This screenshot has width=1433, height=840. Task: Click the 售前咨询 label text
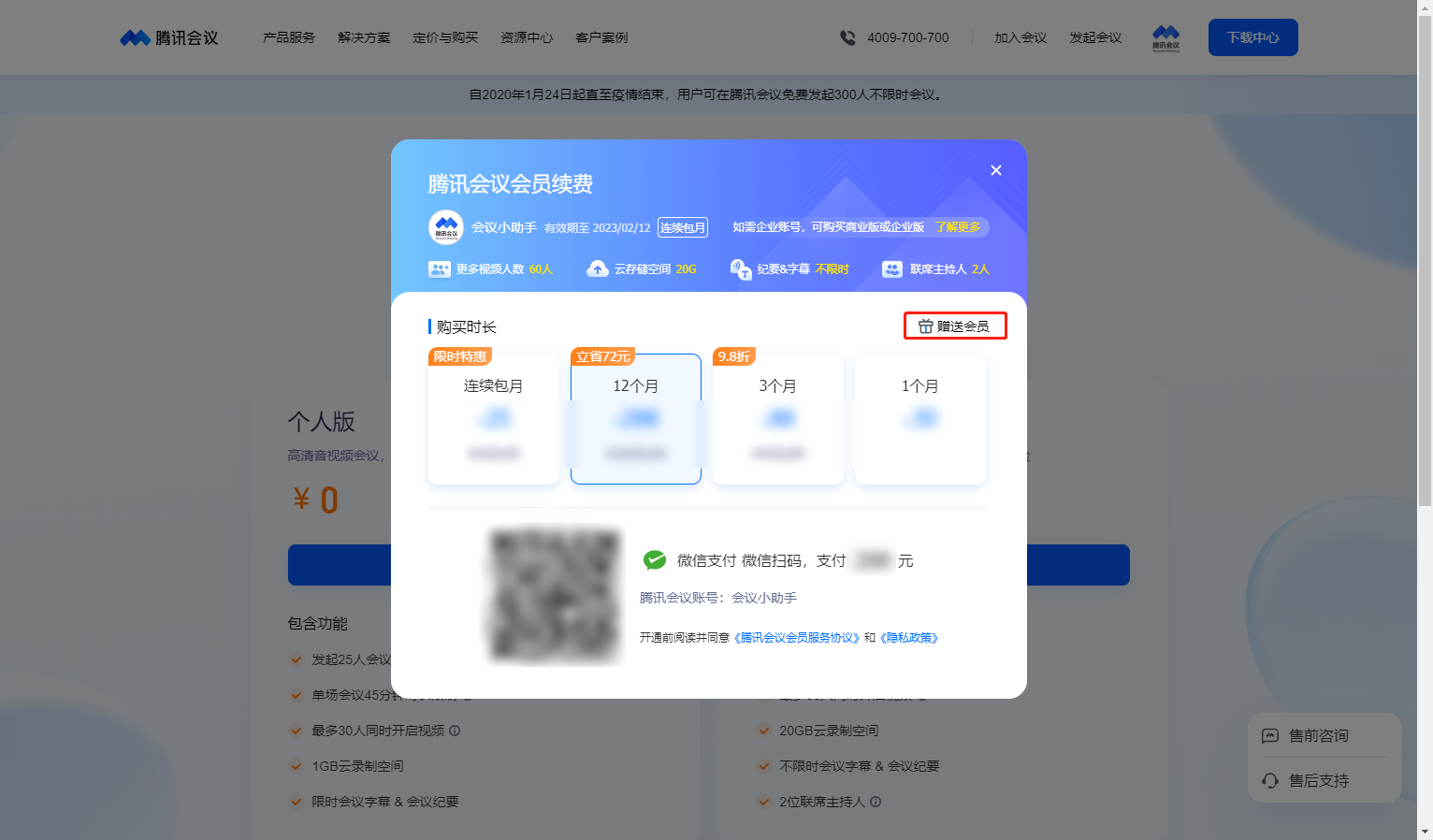(1319, 736)
